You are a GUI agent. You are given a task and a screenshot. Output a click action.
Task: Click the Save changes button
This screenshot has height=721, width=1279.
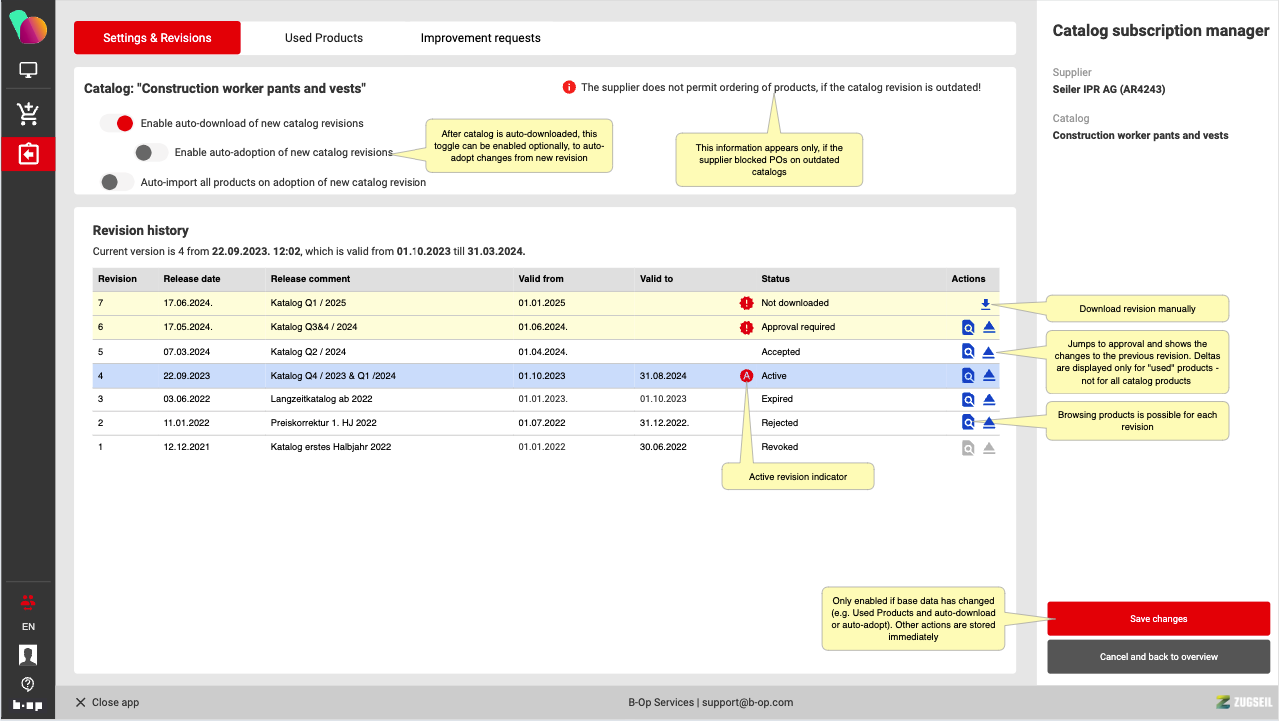click(1158, 619)
